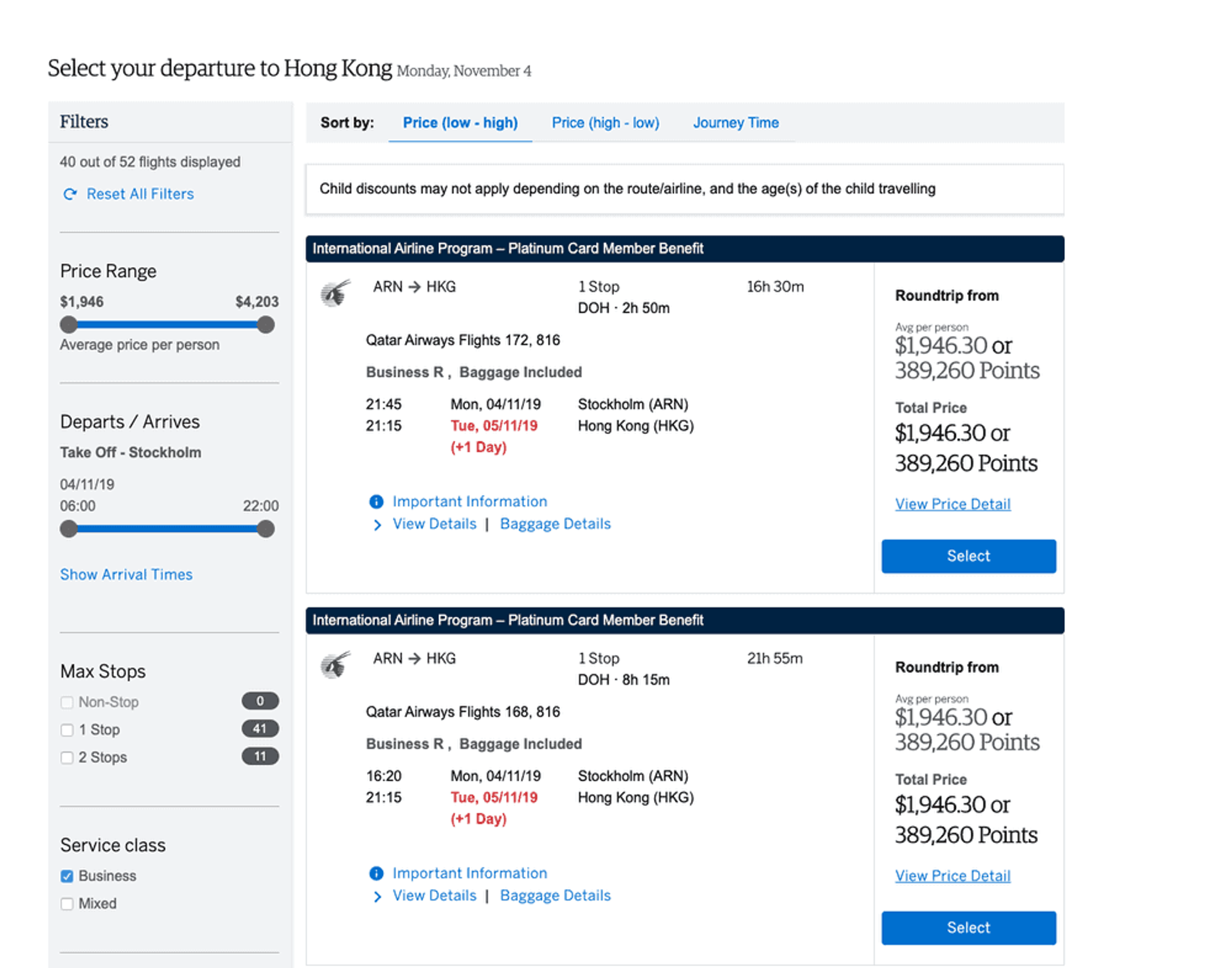1232x968 pixels.
Task: Click Qatar Airways logo on second flight
Action: pyautogui.click(x=336, y=665)
